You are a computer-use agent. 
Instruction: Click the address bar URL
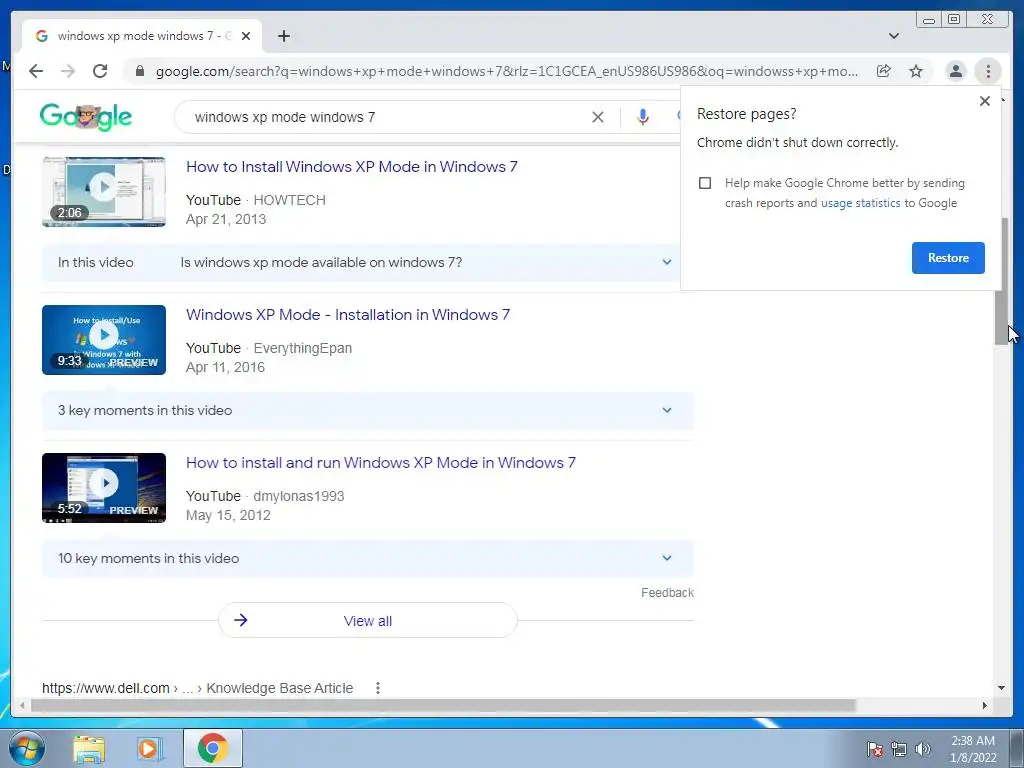tap(507, 71)
